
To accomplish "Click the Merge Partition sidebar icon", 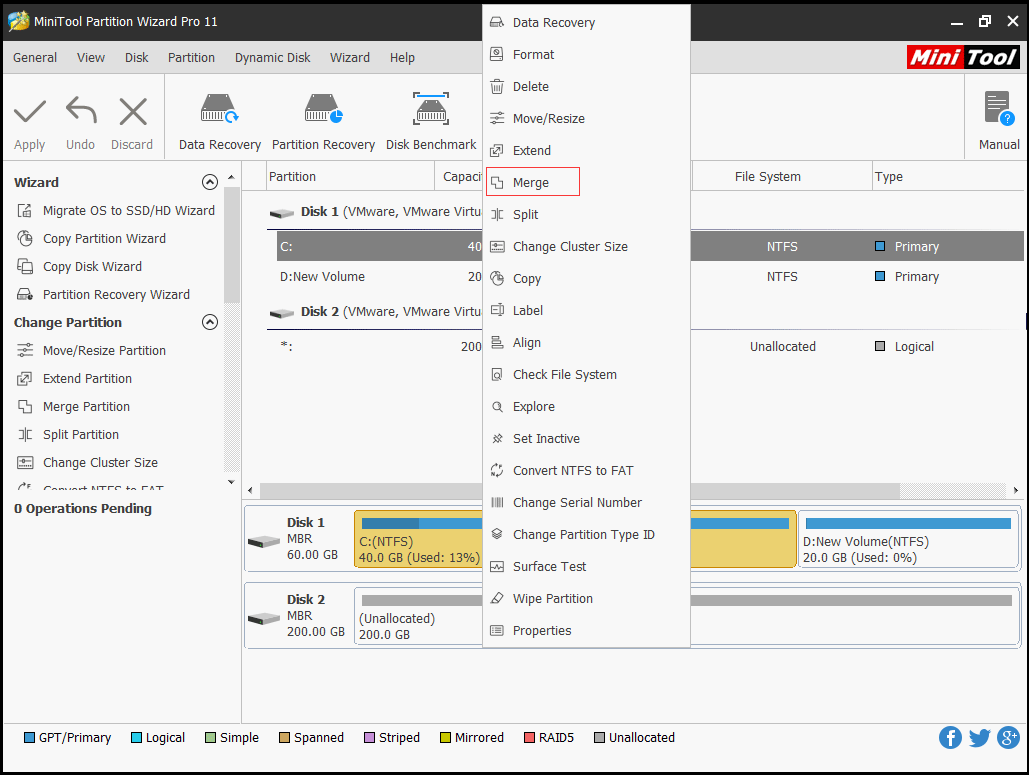I will (x=25, y=407).
